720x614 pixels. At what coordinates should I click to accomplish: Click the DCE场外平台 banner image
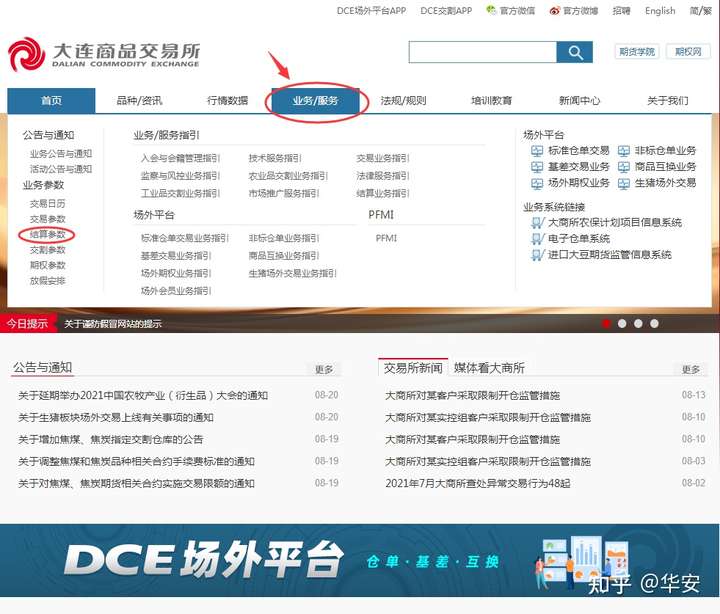point(360,560)
